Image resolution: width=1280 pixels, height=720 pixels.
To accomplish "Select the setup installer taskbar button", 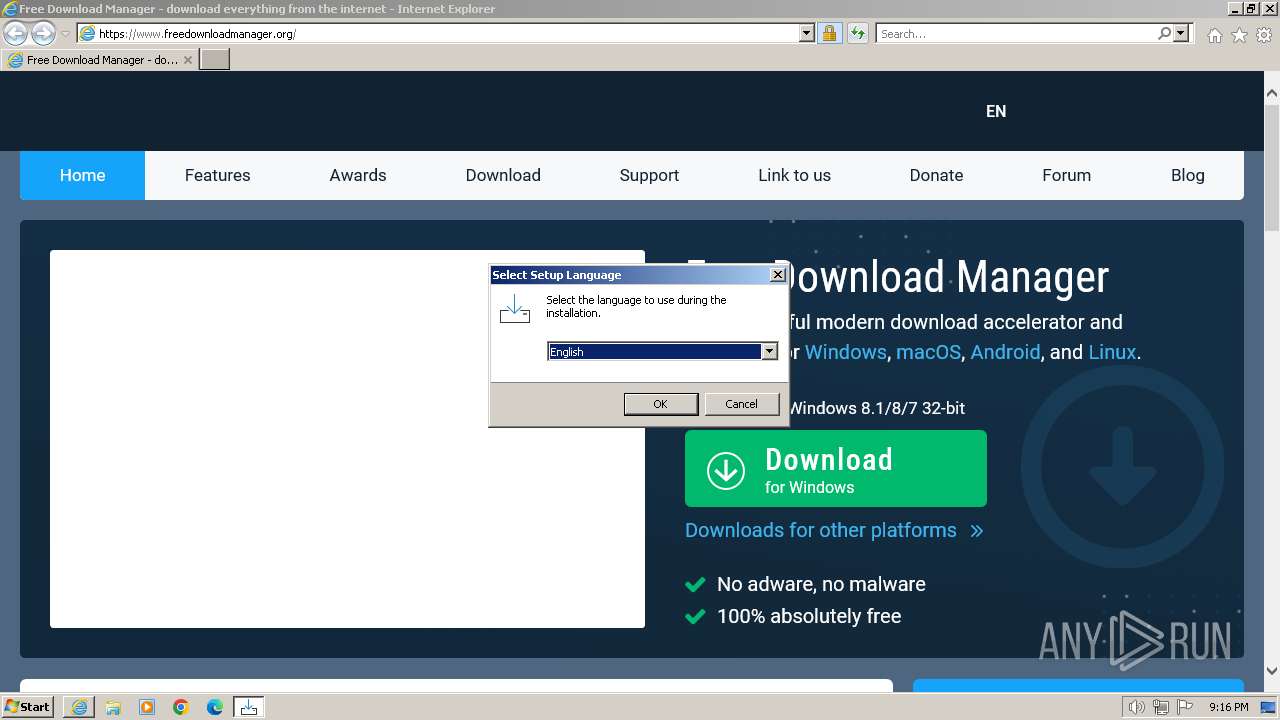I will pyautogui.click(x=249, y=707).
